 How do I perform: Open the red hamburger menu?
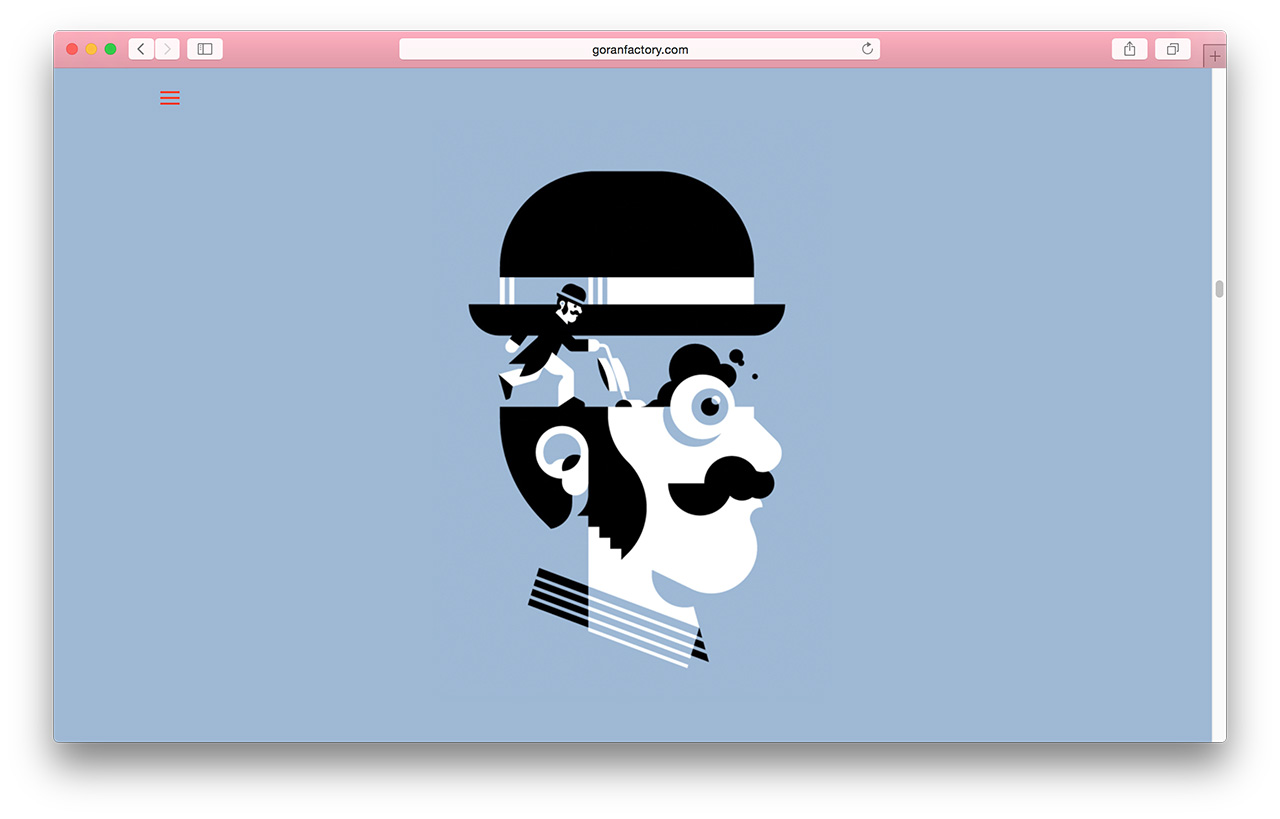(170, 98)
